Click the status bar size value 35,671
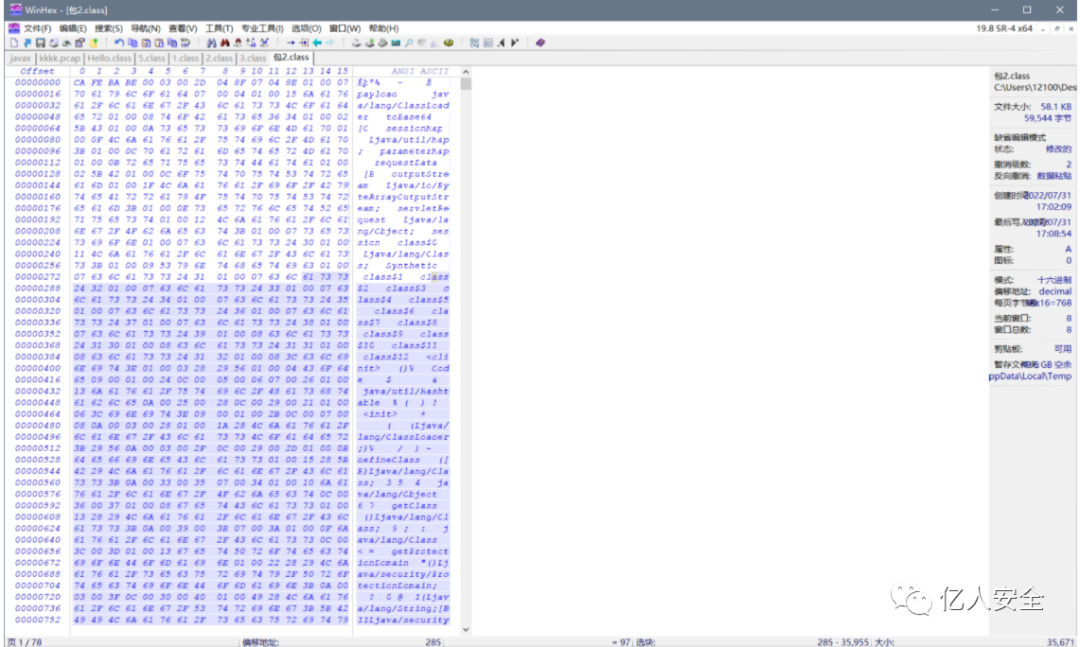 (x=1060, y=641)
